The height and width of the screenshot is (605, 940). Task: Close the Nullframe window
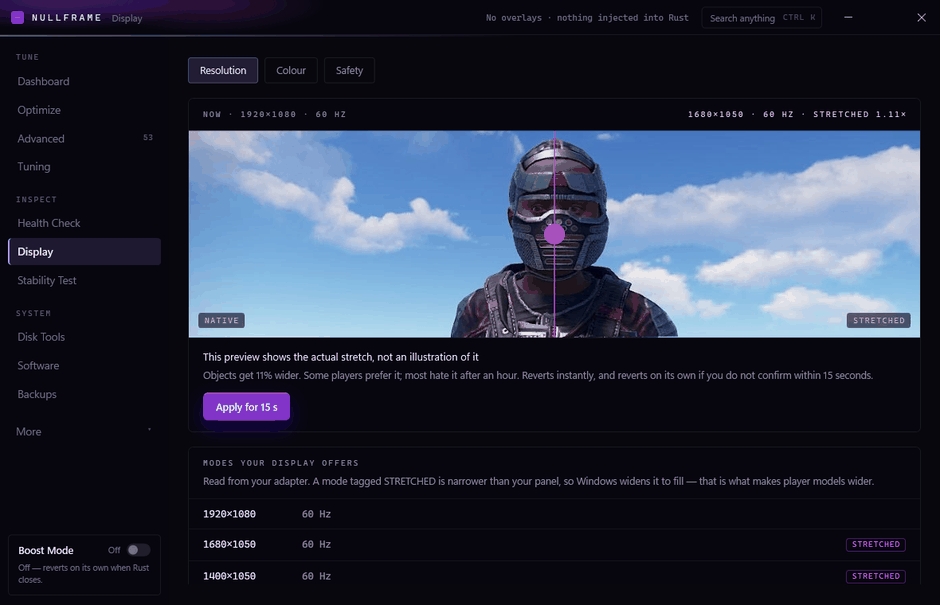coord(921,17)
